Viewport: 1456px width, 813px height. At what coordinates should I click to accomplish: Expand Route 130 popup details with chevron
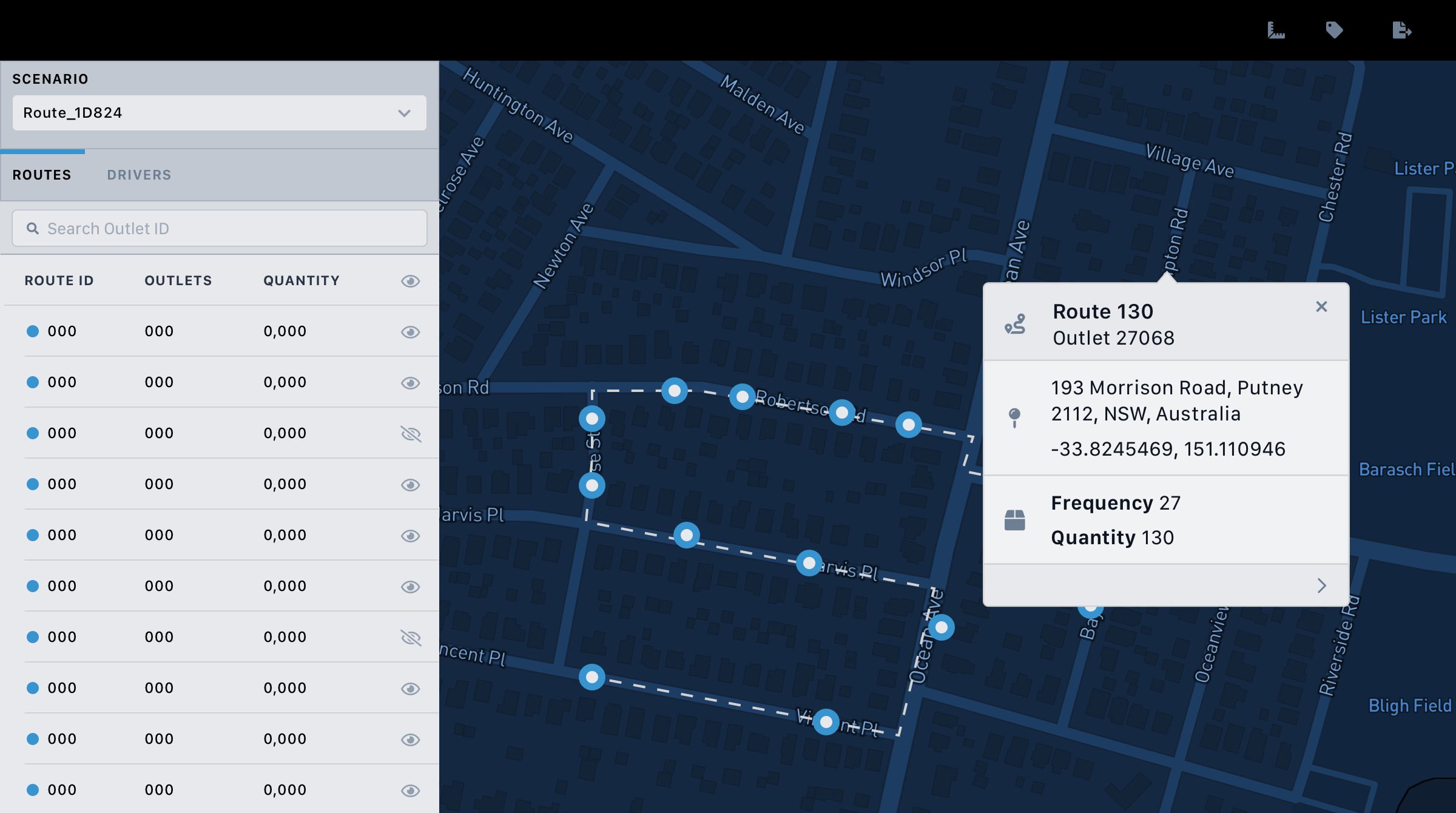1323,585
